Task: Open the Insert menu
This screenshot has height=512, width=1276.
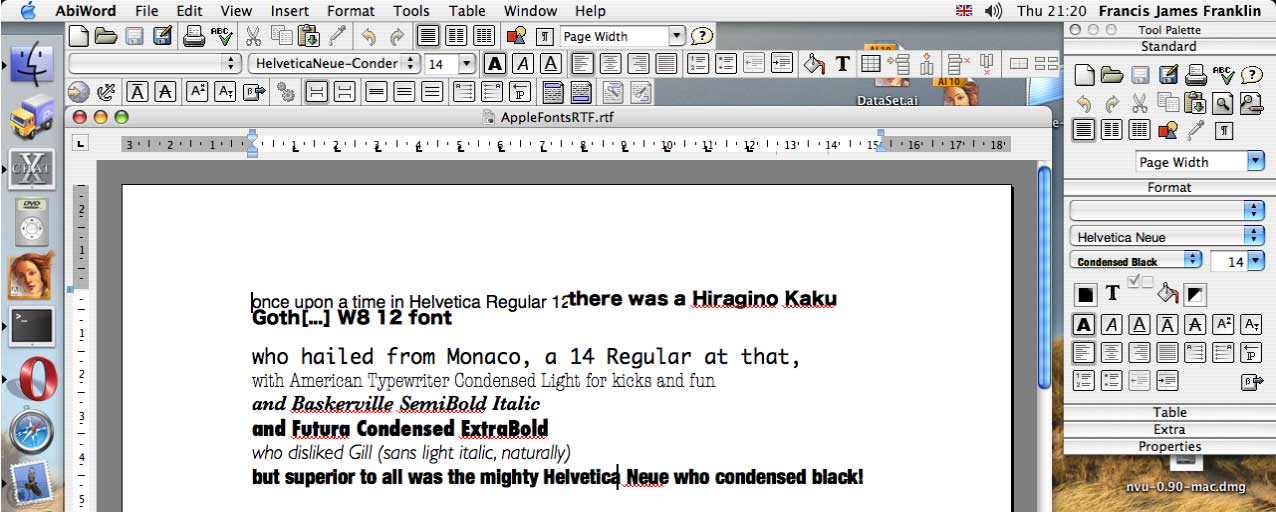Action: tap(290, 11)
